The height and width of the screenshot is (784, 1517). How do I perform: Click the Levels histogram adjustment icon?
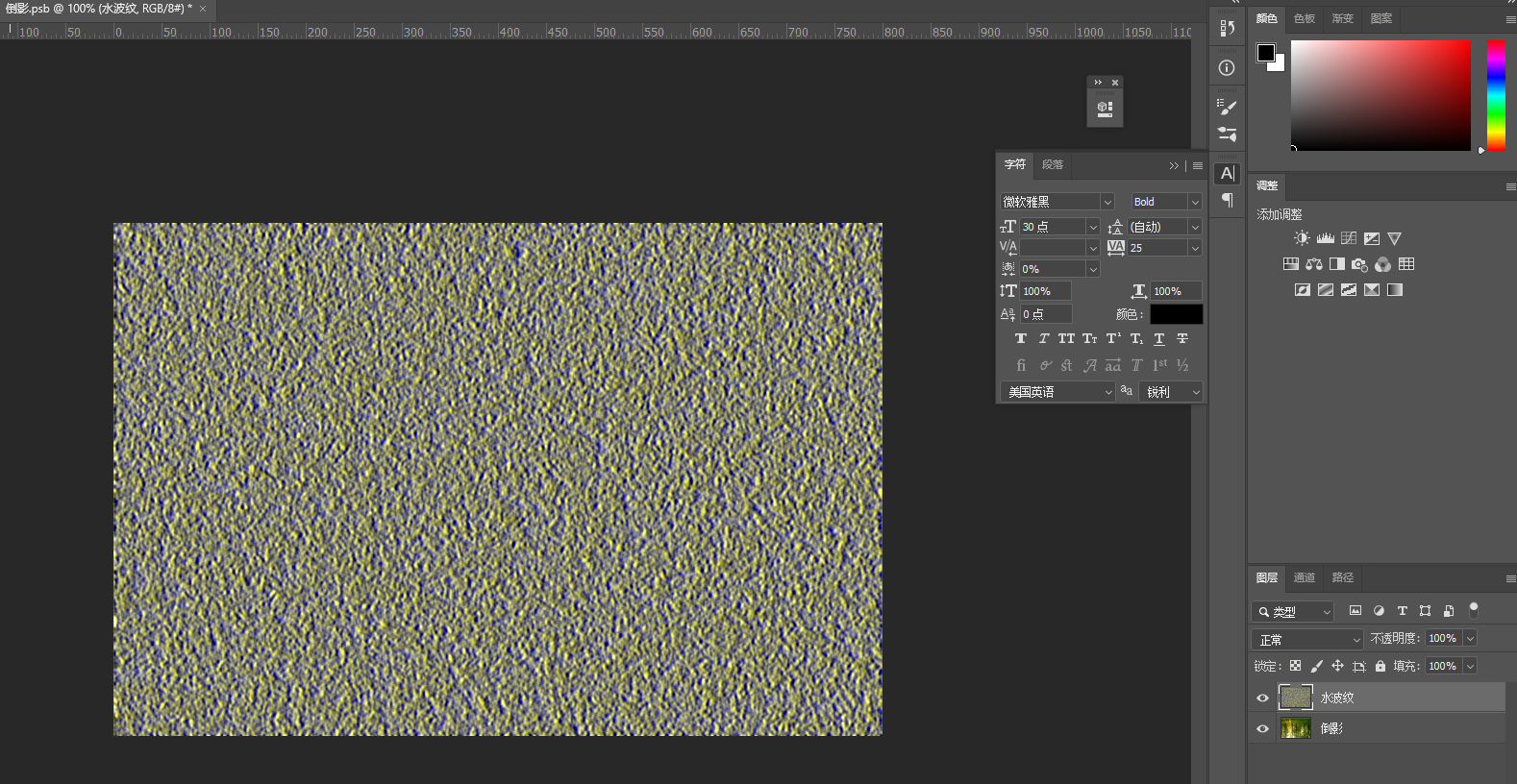click(x=1325, y=238)
